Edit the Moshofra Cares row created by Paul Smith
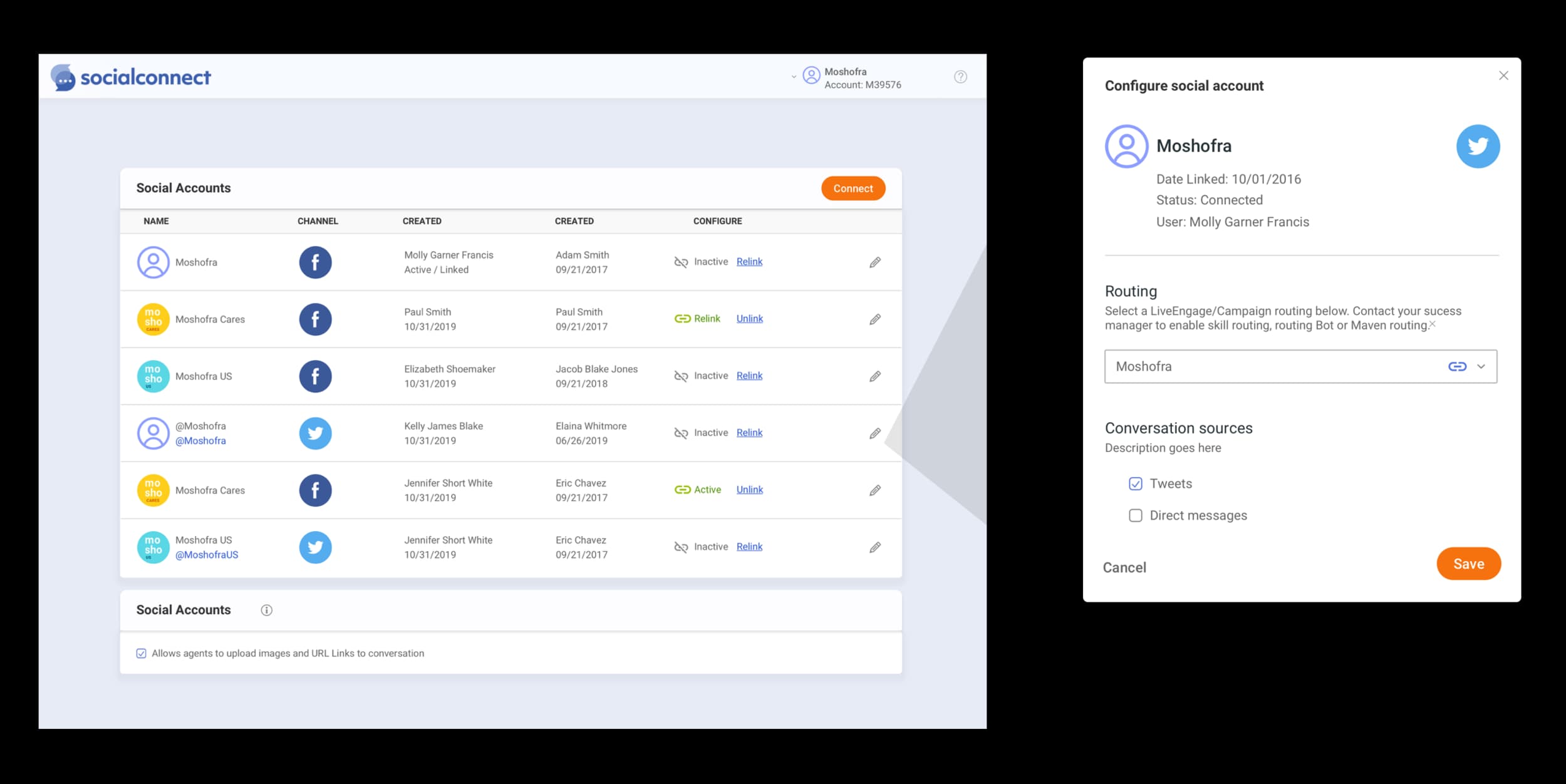The height and width of the screenshot is (784, 1566). click(x=875, y=319)
